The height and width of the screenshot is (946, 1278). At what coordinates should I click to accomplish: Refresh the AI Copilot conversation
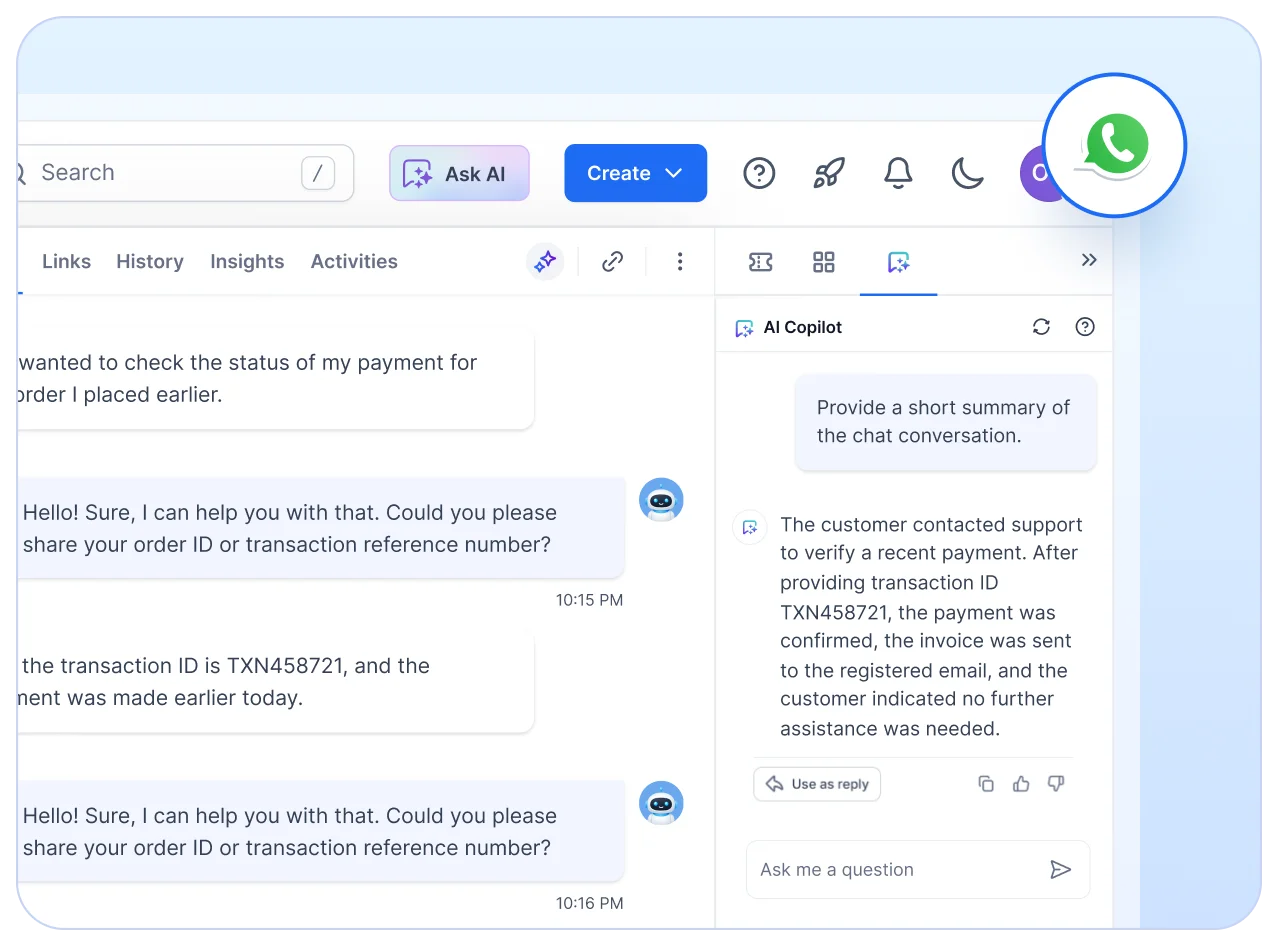1041,326
